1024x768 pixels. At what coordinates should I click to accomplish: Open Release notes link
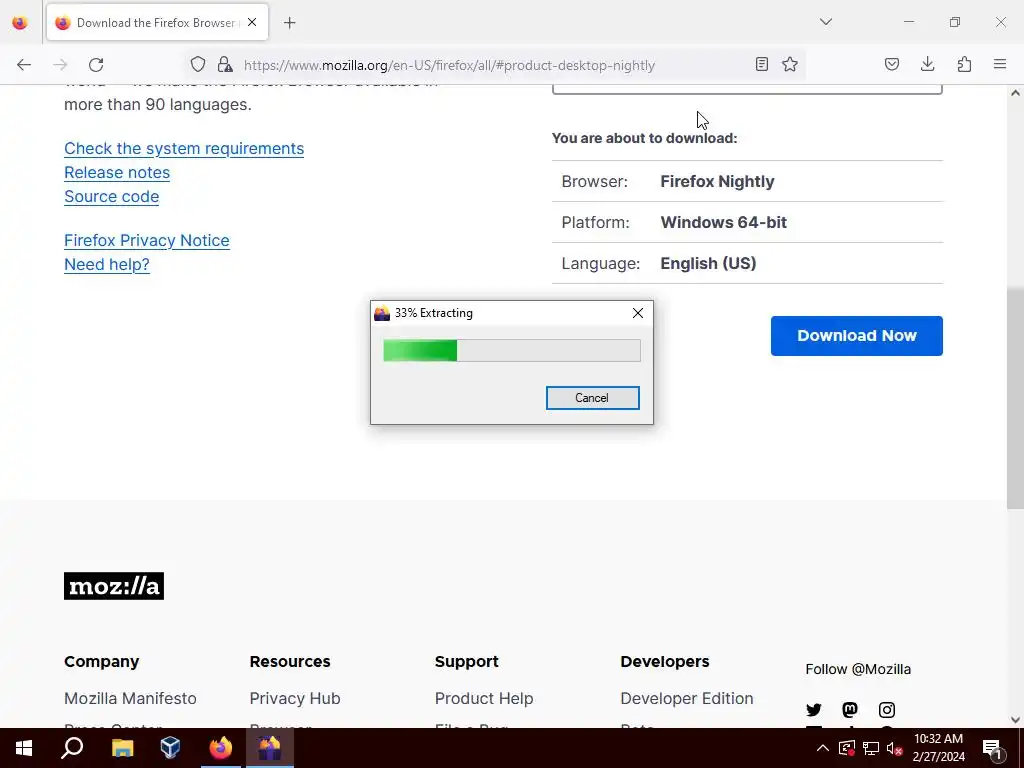click(117, 172)
